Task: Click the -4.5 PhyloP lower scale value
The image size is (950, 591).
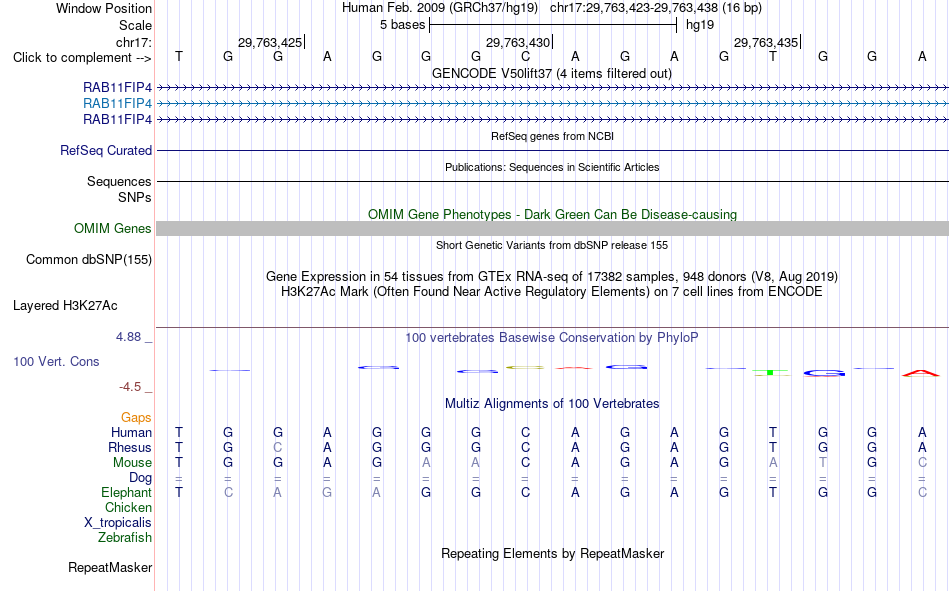Action: pos(130,387)
